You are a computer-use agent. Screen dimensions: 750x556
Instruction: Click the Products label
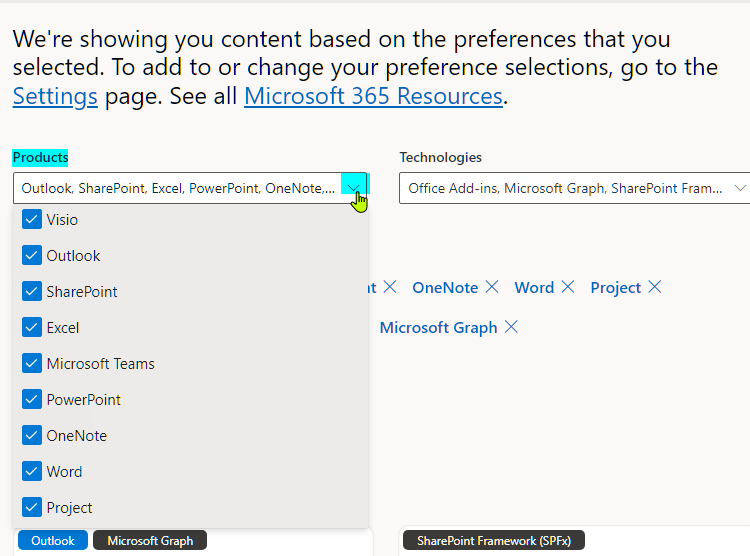click(41, 157)
